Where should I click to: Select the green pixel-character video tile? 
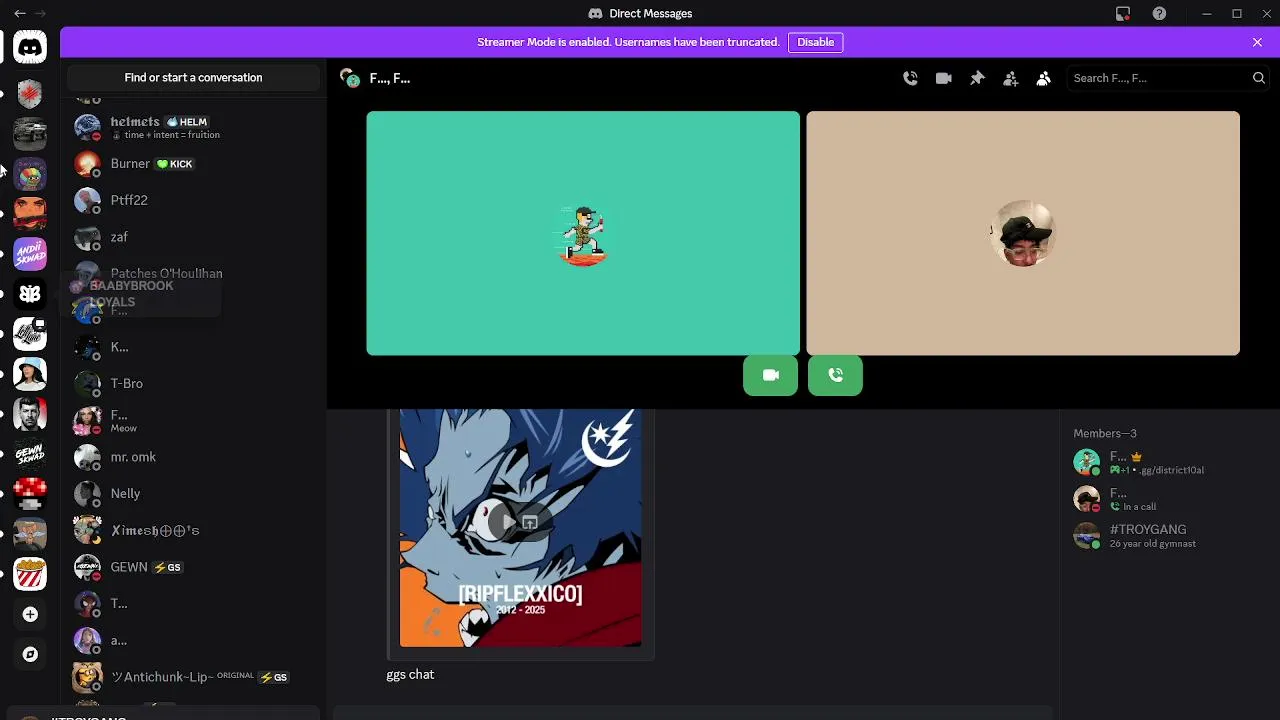click(583, 233)
